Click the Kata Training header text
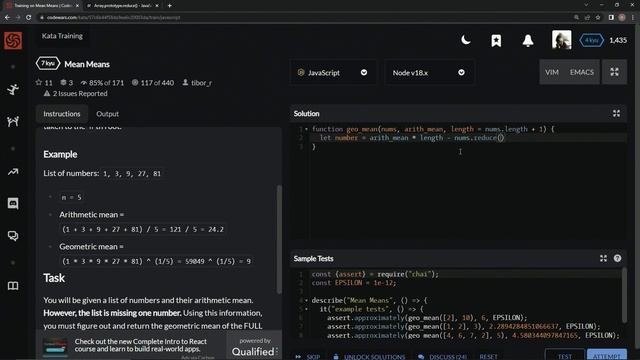Screen dimensions: 640x360 point(62,36)
